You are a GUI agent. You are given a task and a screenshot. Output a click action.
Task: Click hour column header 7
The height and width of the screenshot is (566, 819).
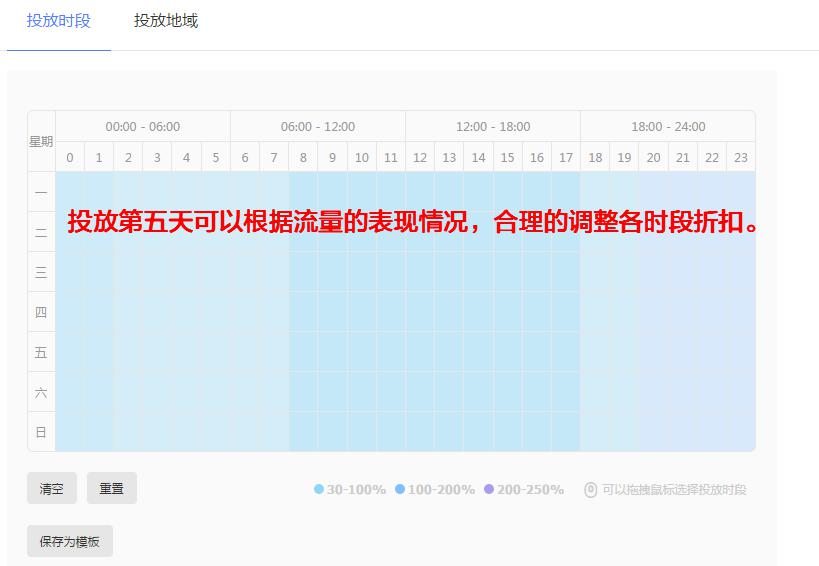coord(274,157)
